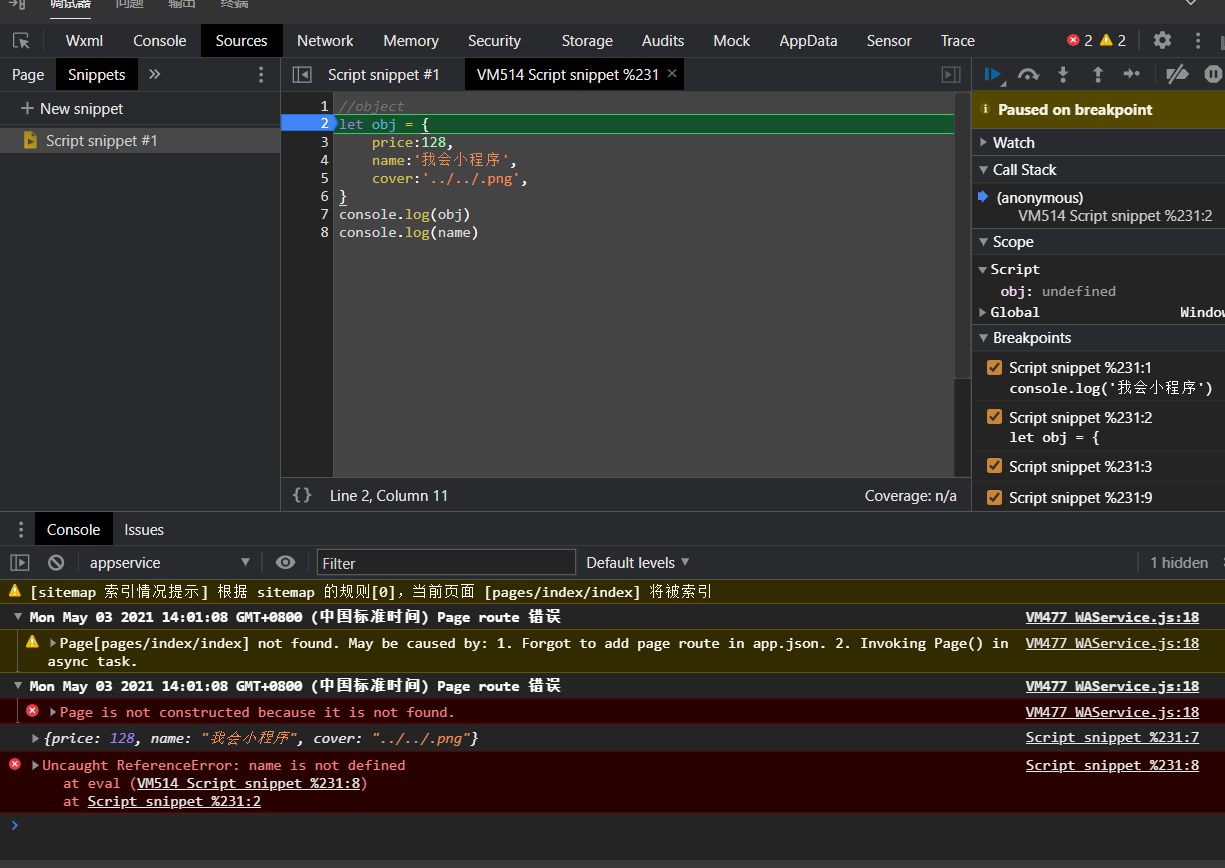Viewport: 1225px width, 868px height.
Task: Select Script snippet #1 in list
Action: 140,141
